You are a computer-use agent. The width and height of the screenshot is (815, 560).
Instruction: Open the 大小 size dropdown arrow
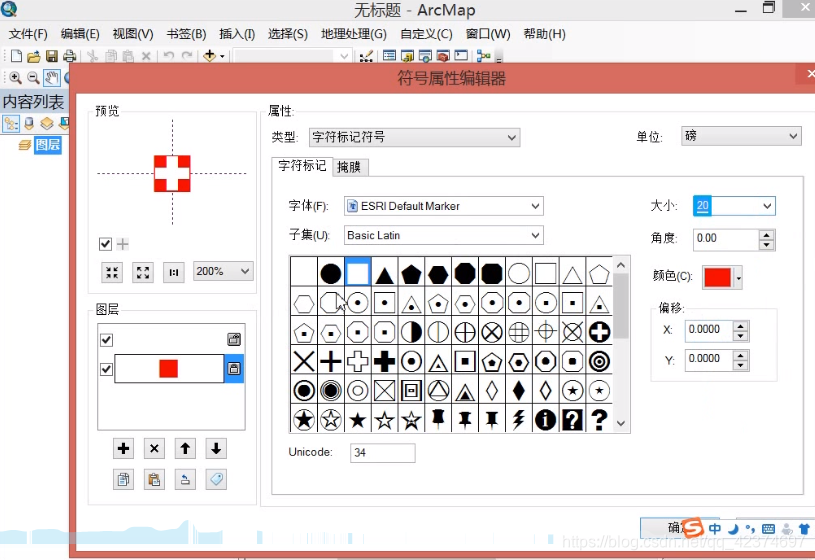coord(767,206)
